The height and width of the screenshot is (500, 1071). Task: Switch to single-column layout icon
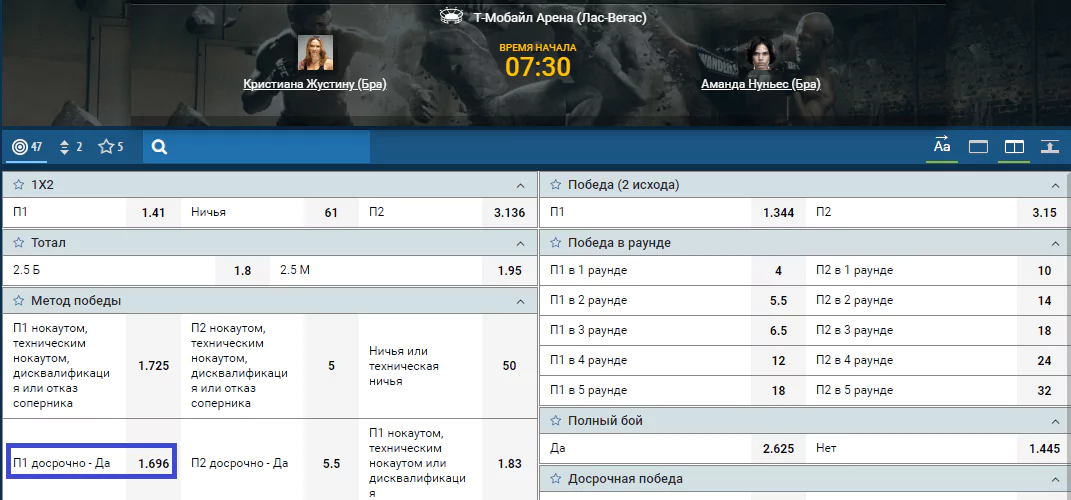978,147
